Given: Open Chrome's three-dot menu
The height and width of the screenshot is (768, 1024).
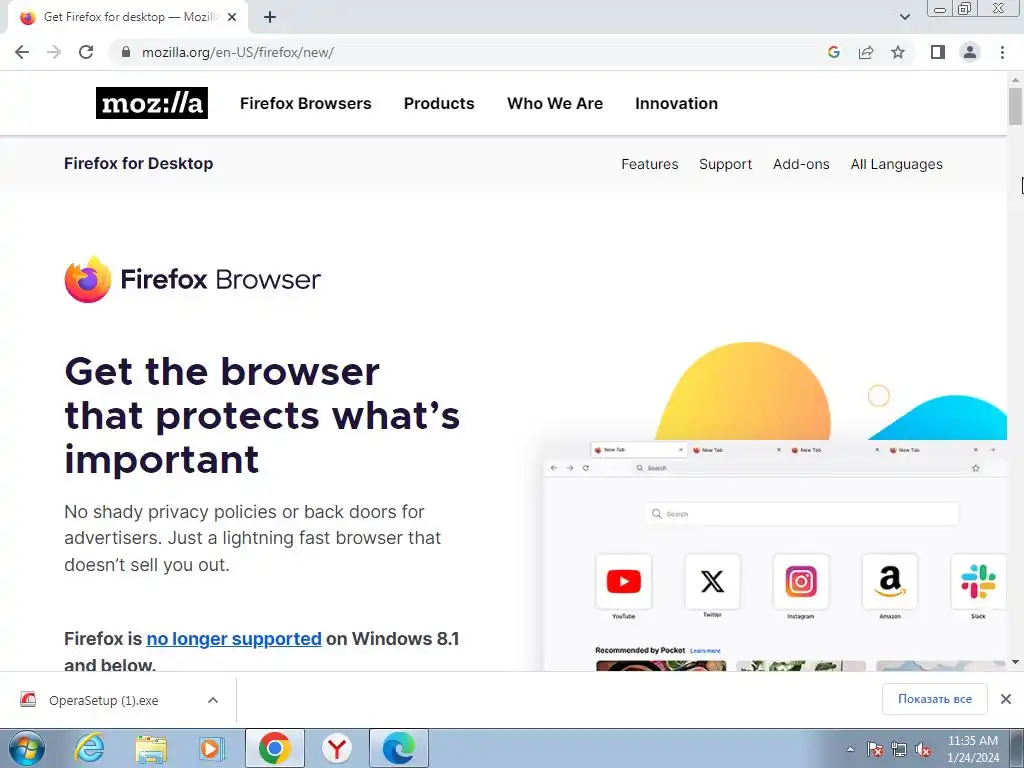Looking at the screenshot, I should [1002, 52].
